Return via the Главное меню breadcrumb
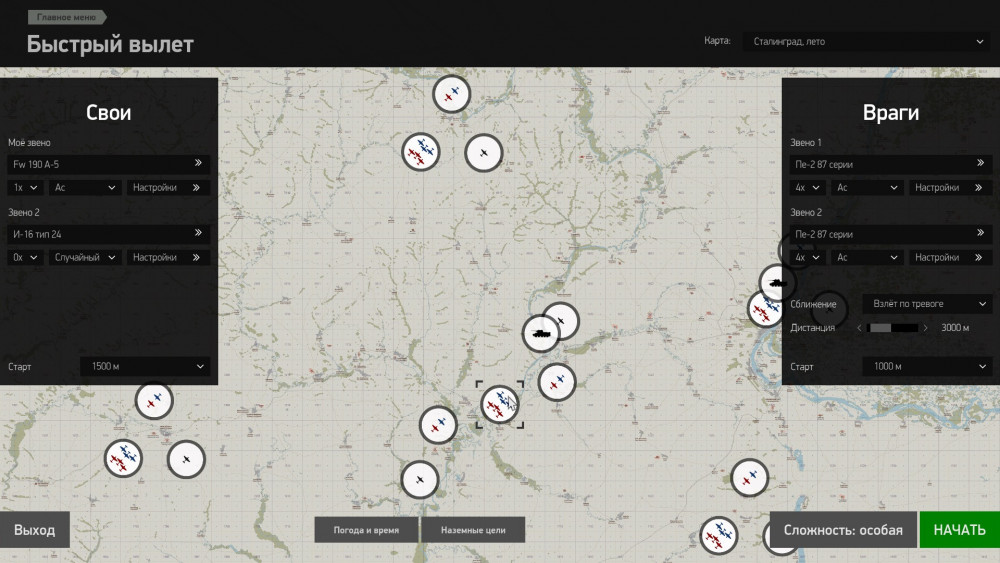The height and width of the screenshot is (563, 1000). (66, 17)
